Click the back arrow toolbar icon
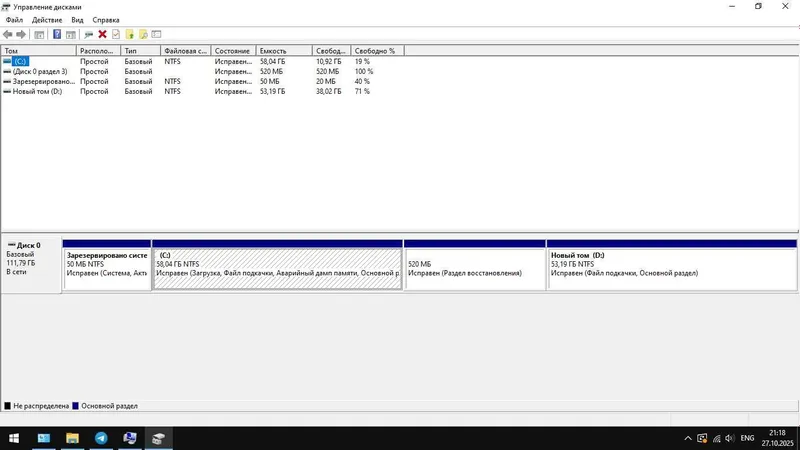800x450 pixels. pos(8,34)
